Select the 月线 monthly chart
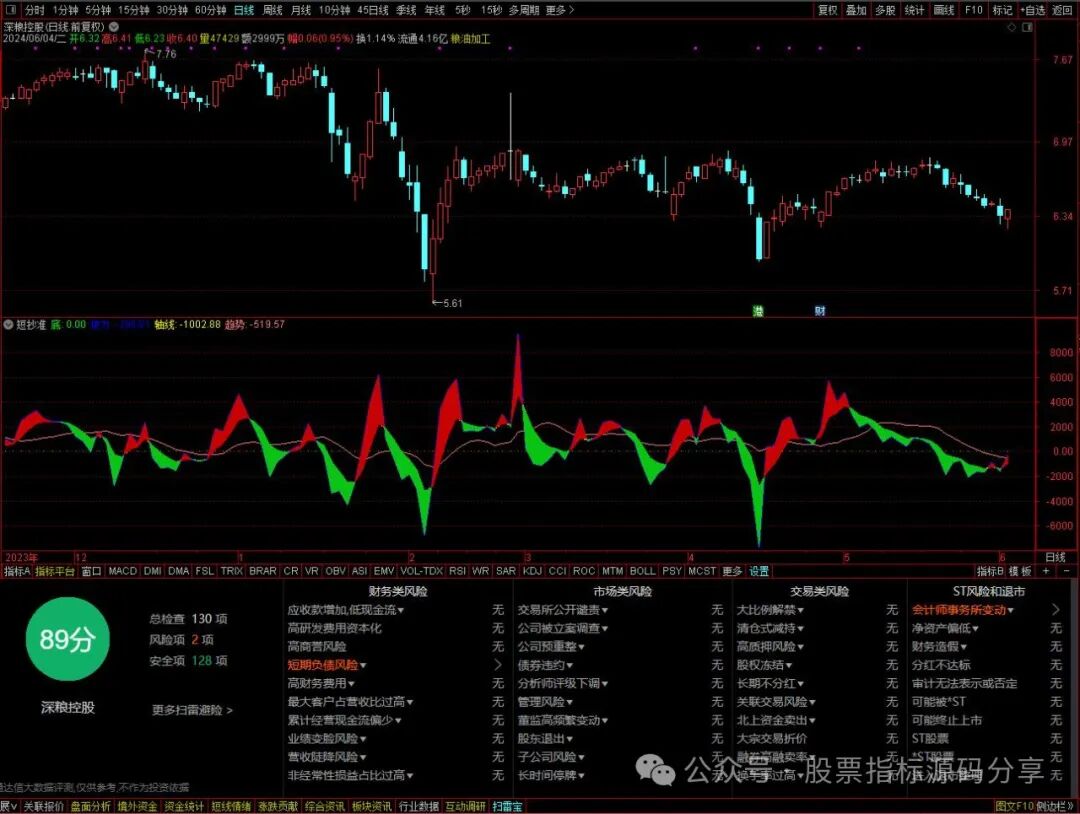1080x814 pixels. coord(301,10)
